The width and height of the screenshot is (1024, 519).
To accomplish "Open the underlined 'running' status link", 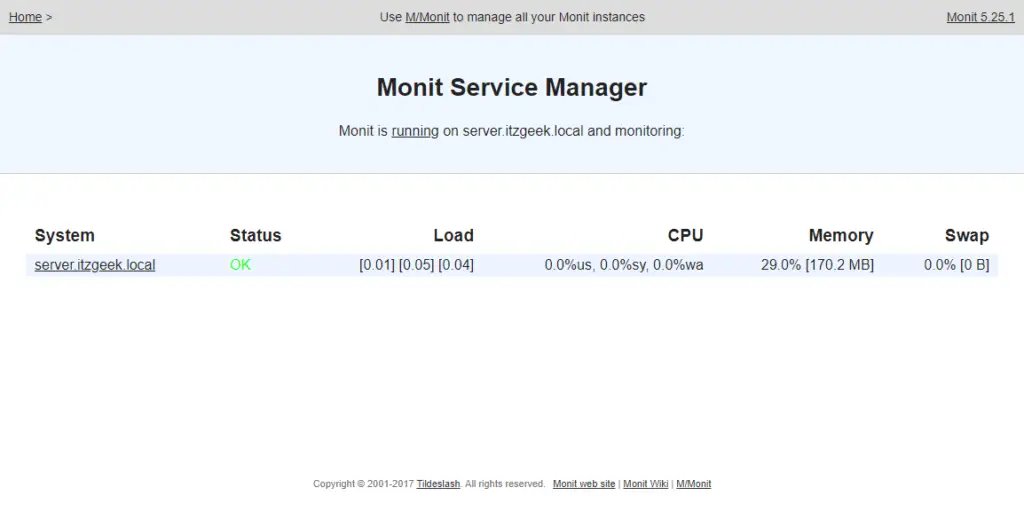I will point(415,131).
